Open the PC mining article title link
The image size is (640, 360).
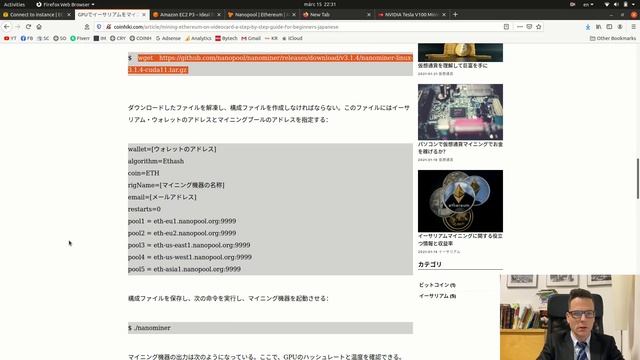tap(460, 148)
